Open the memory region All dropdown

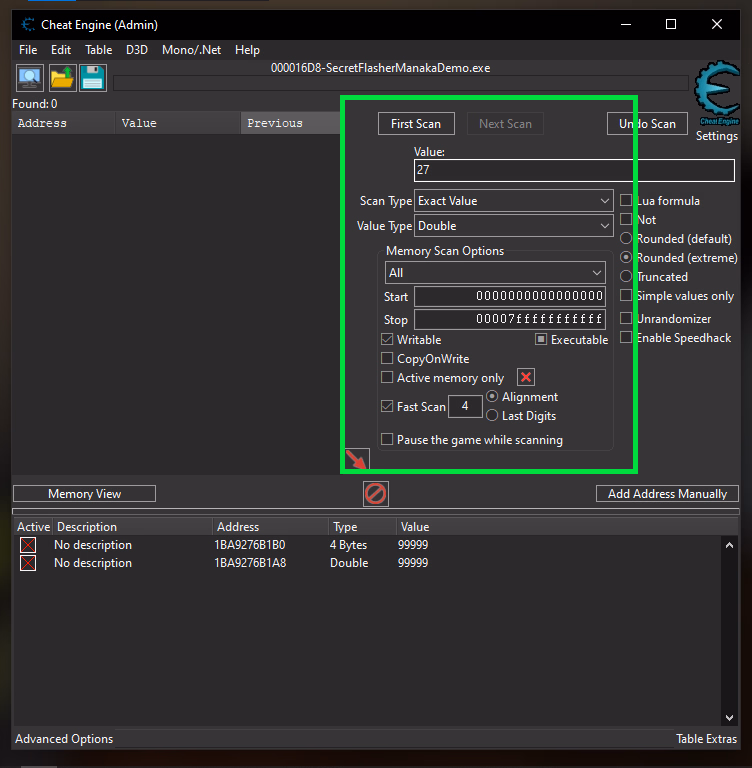[495, 273]
